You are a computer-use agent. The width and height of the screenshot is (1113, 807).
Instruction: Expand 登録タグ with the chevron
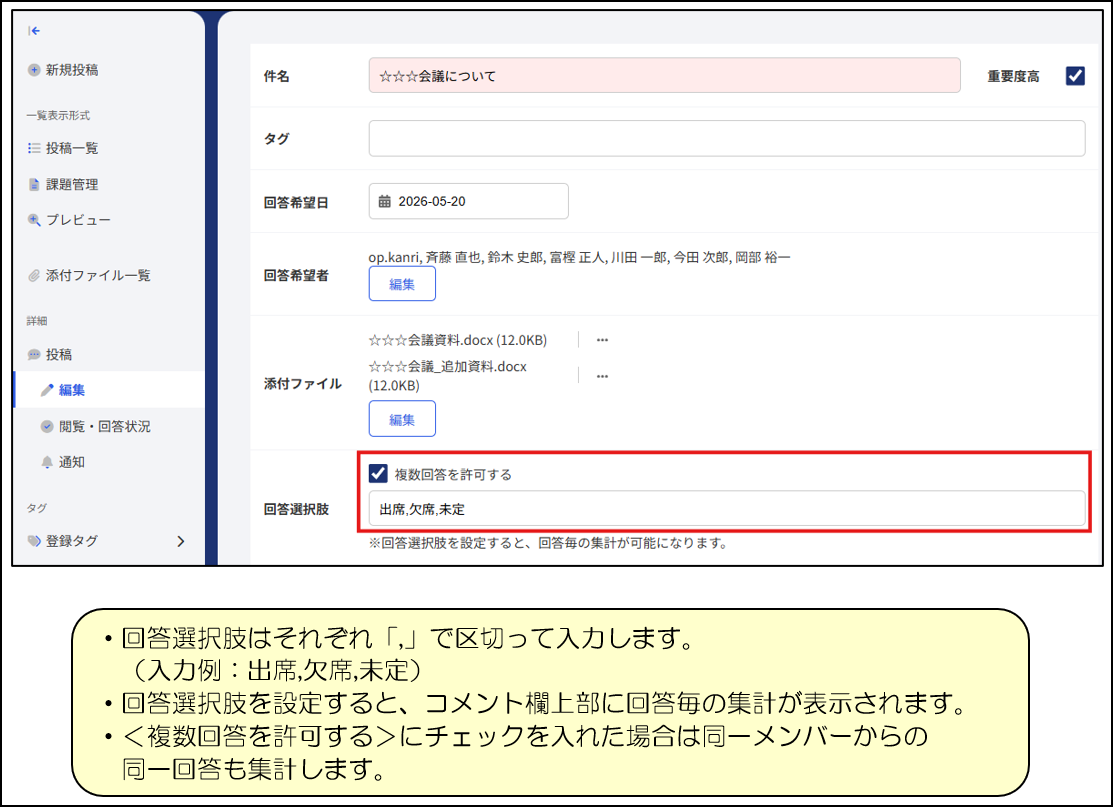180,541
